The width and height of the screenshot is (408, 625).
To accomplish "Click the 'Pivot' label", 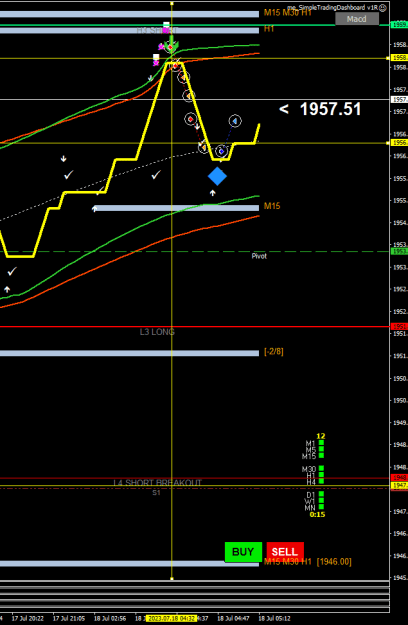I will coord(259,256).
